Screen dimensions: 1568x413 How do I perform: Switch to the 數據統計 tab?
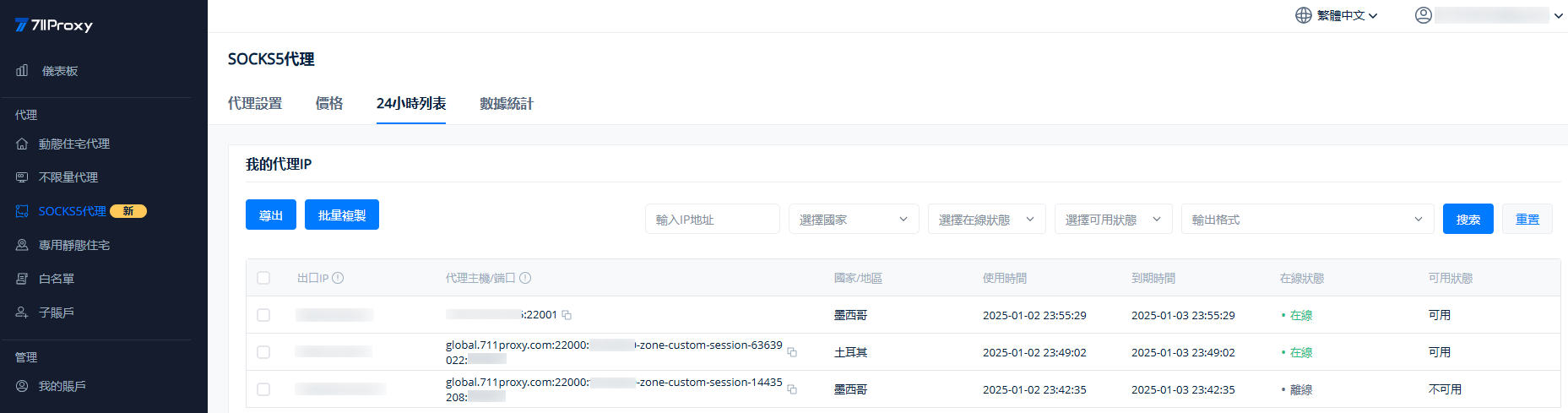pos(507,104)
